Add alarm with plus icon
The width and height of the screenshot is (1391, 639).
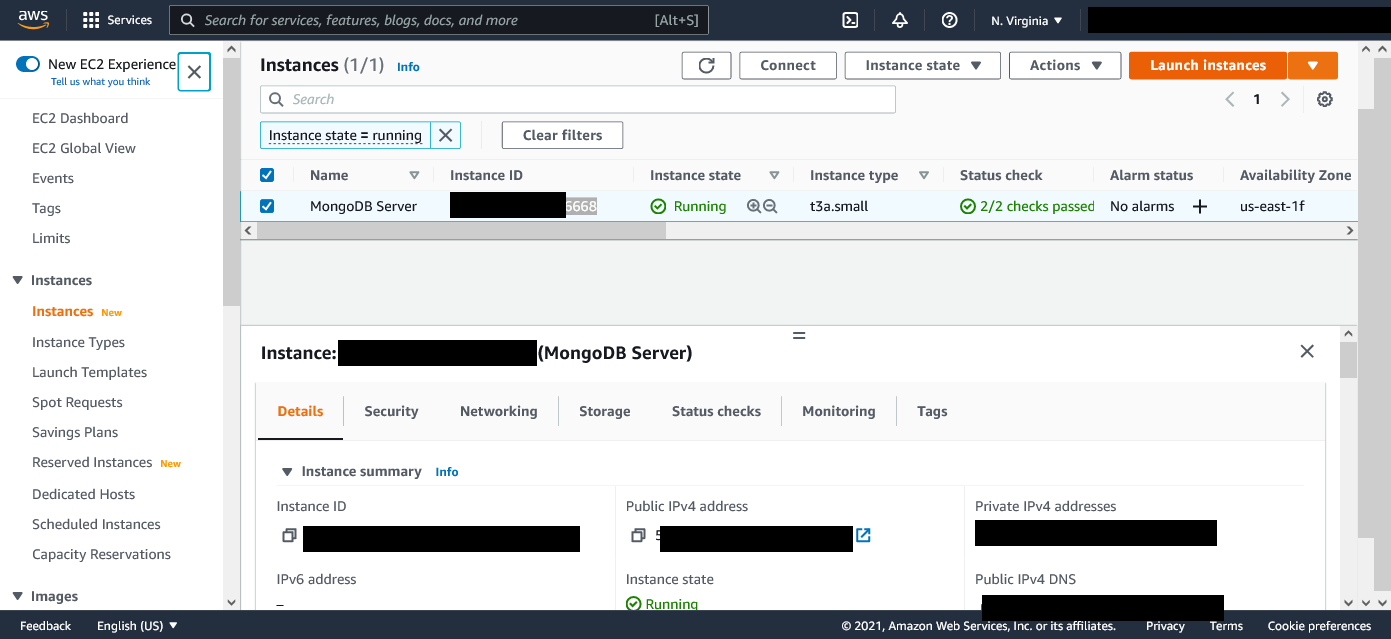[1200, 206]
